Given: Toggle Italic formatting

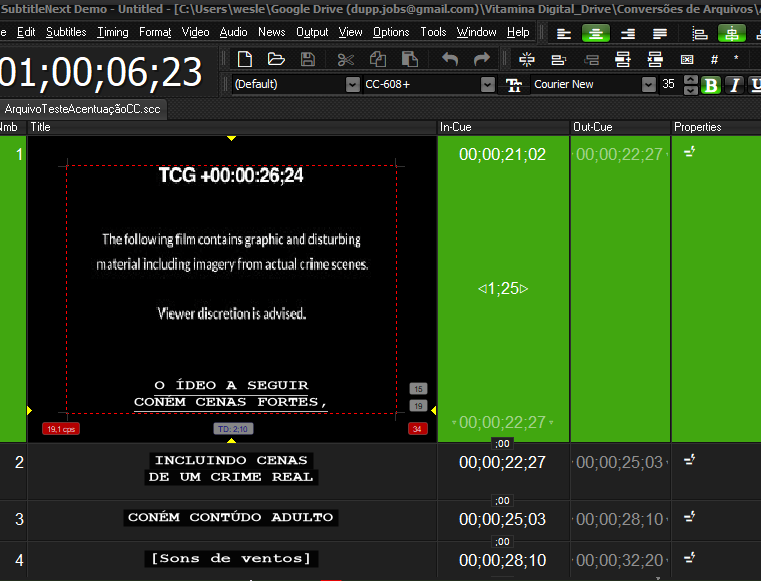Looking at the screenshot, I should point(734,85).
